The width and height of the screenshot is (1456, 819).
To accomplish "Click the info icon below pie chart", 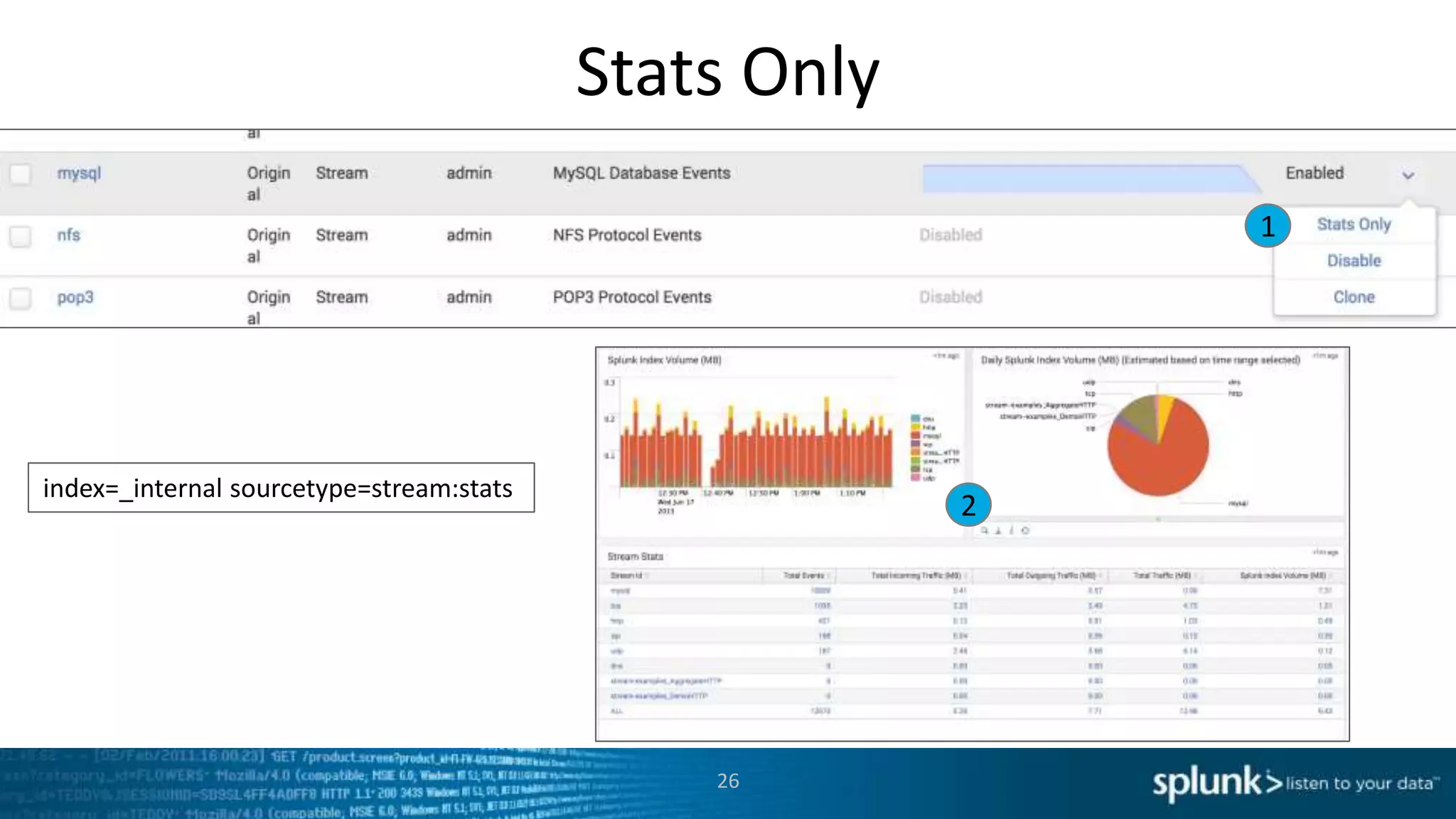I will coord(1012,530).
